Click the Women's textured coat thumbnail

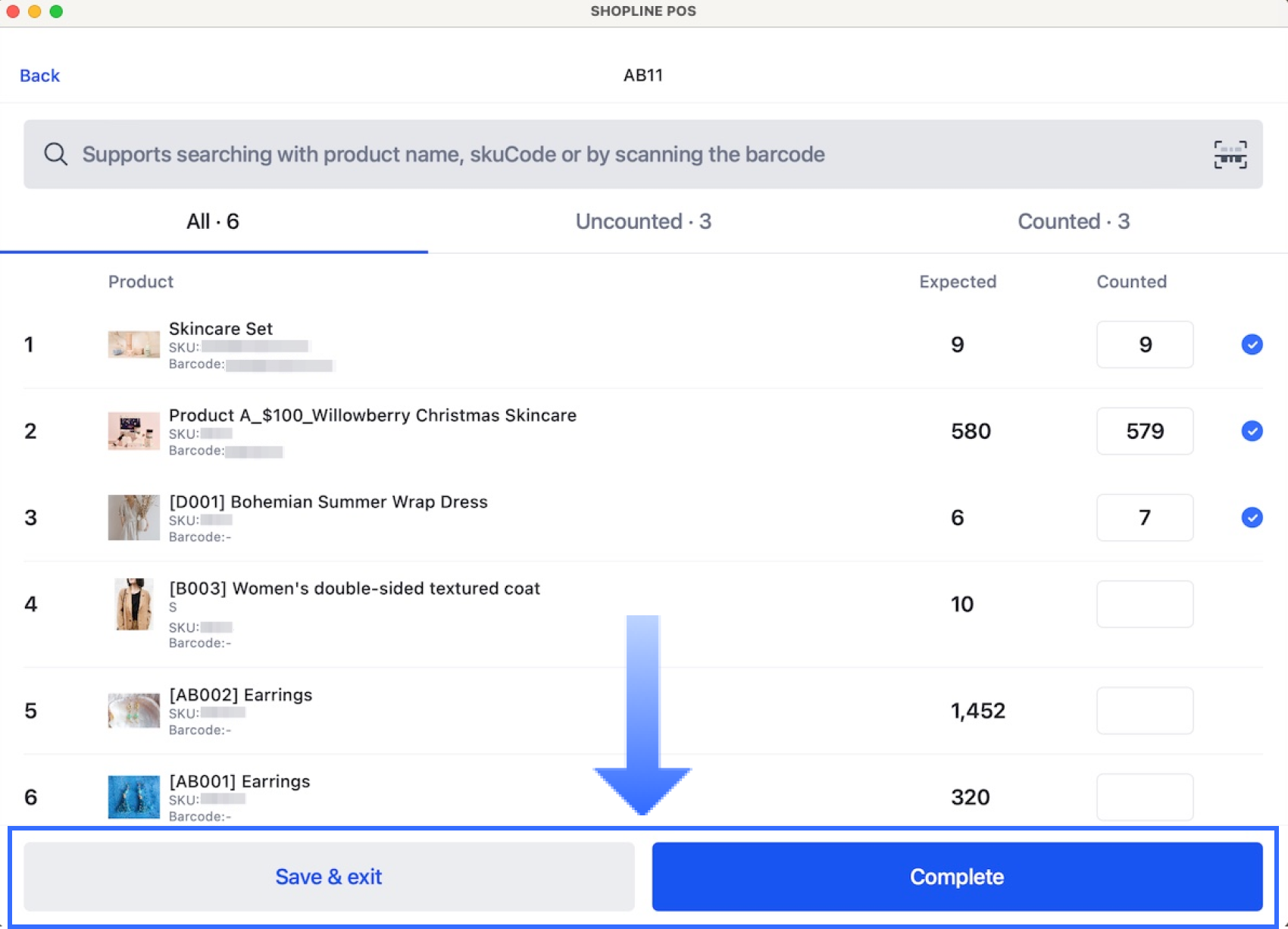[133, 604]
